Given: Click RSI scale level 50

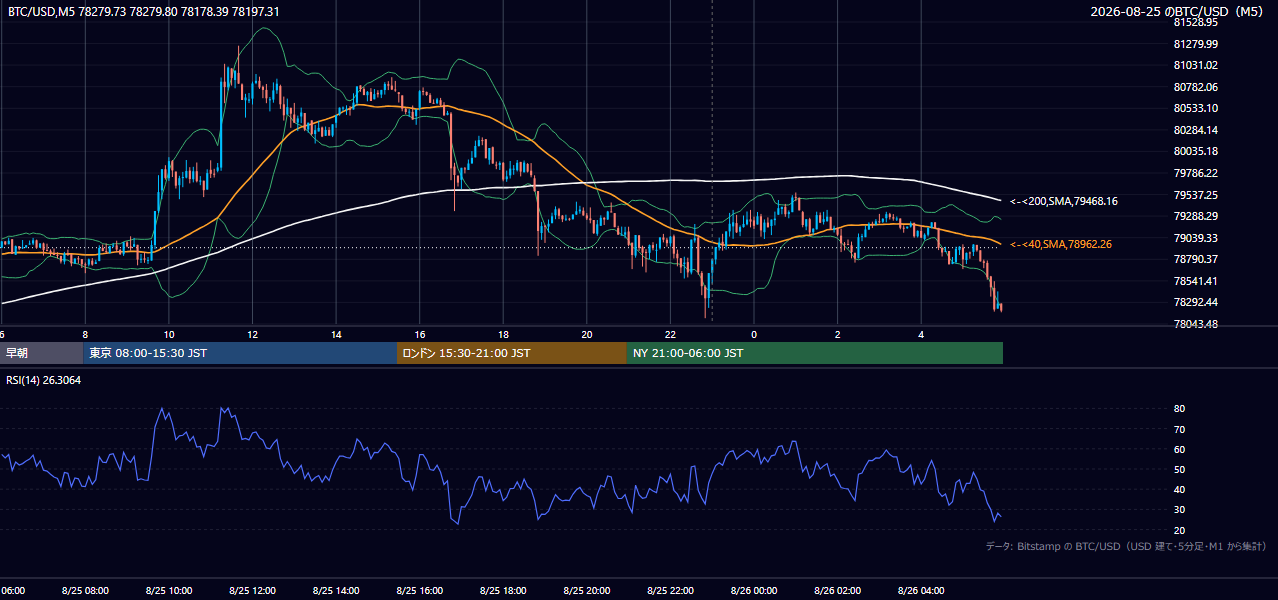Looking at the screenshot, I should (1179, 469).
